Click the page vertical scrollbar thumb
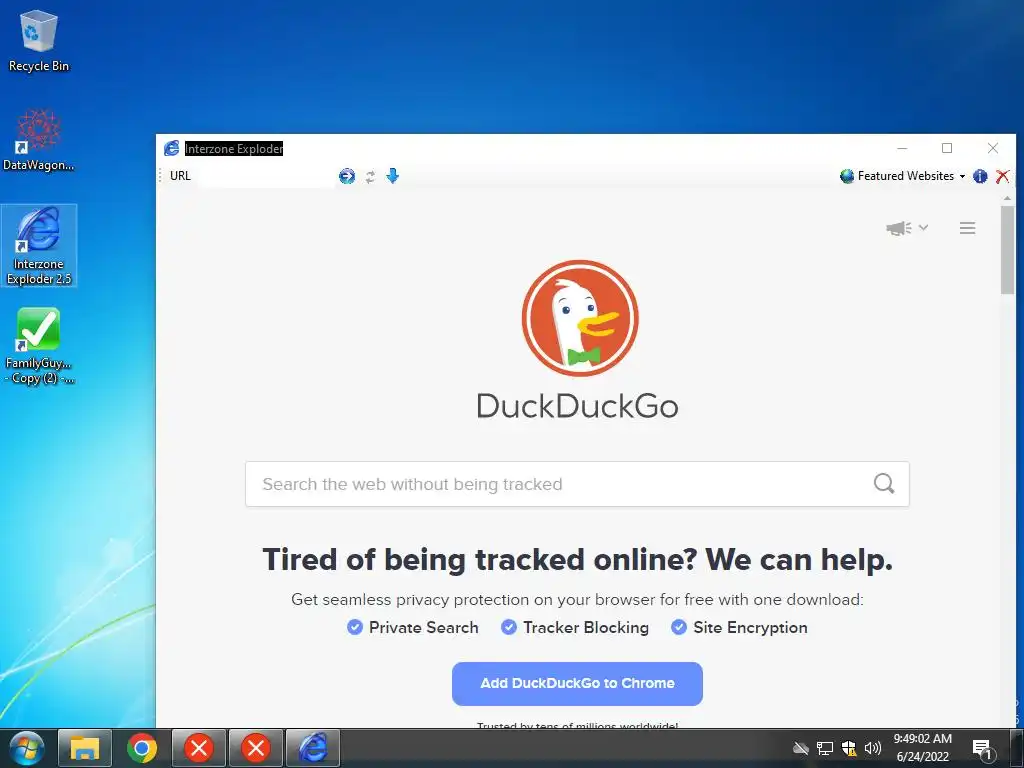 coord(1007,249)
